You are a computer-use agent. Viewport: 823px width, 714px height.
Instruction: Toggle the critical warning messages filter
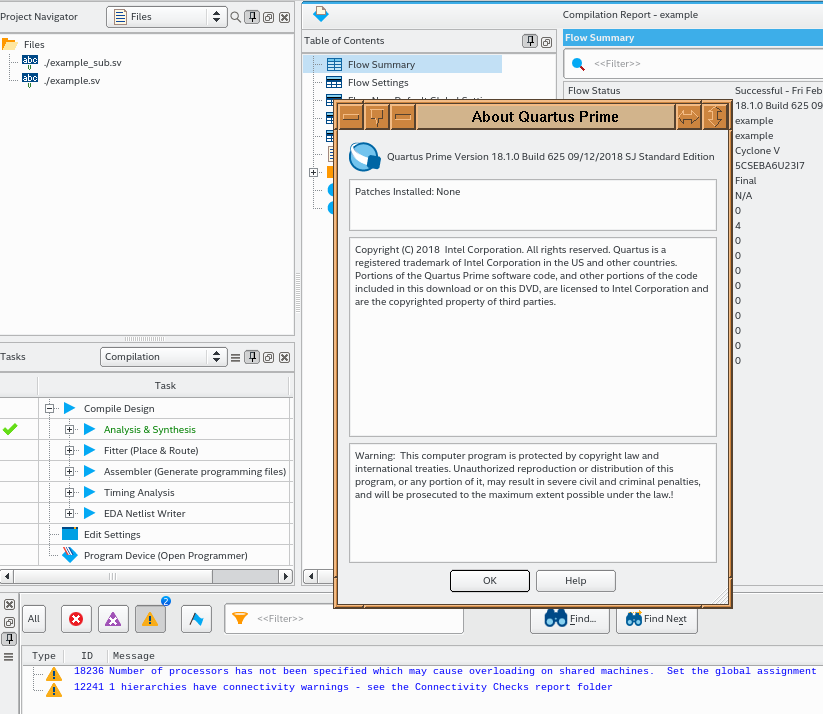point(113,619)
